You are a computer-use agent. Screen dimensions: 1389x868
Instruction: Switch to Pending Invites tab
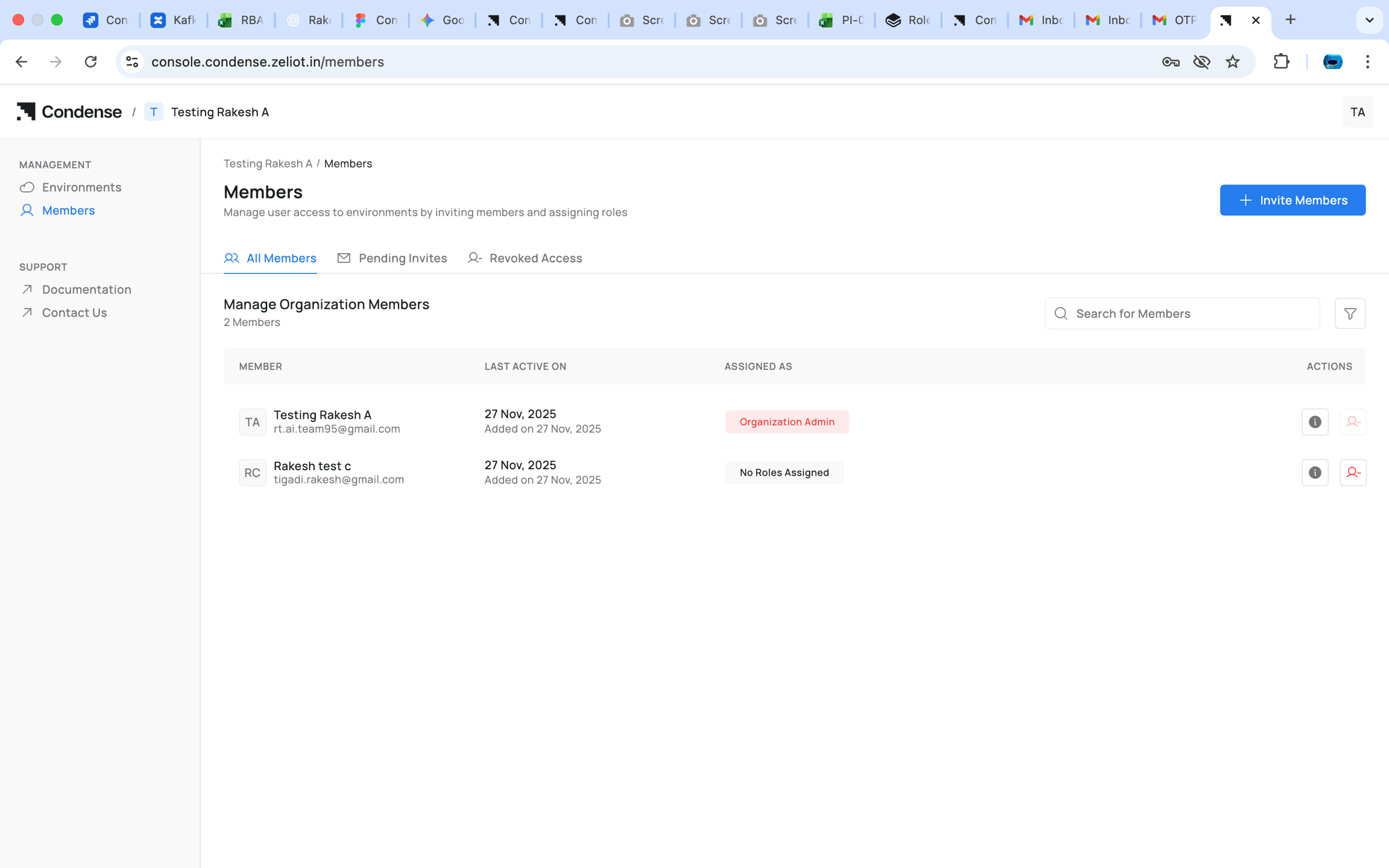(x=392, y=258)
